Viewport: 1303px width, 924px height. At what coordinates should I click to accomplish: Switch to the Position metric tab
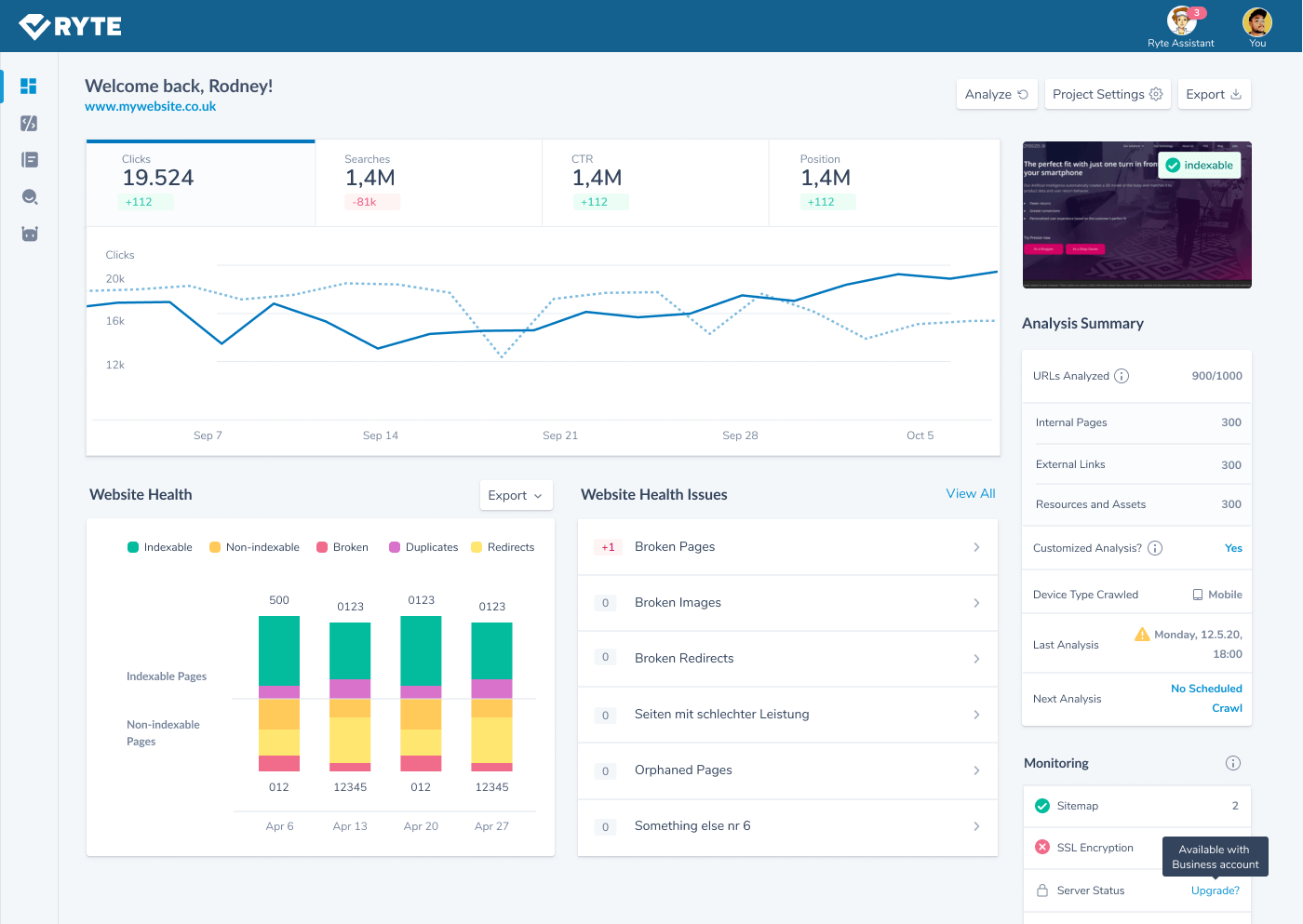point(882,182)
